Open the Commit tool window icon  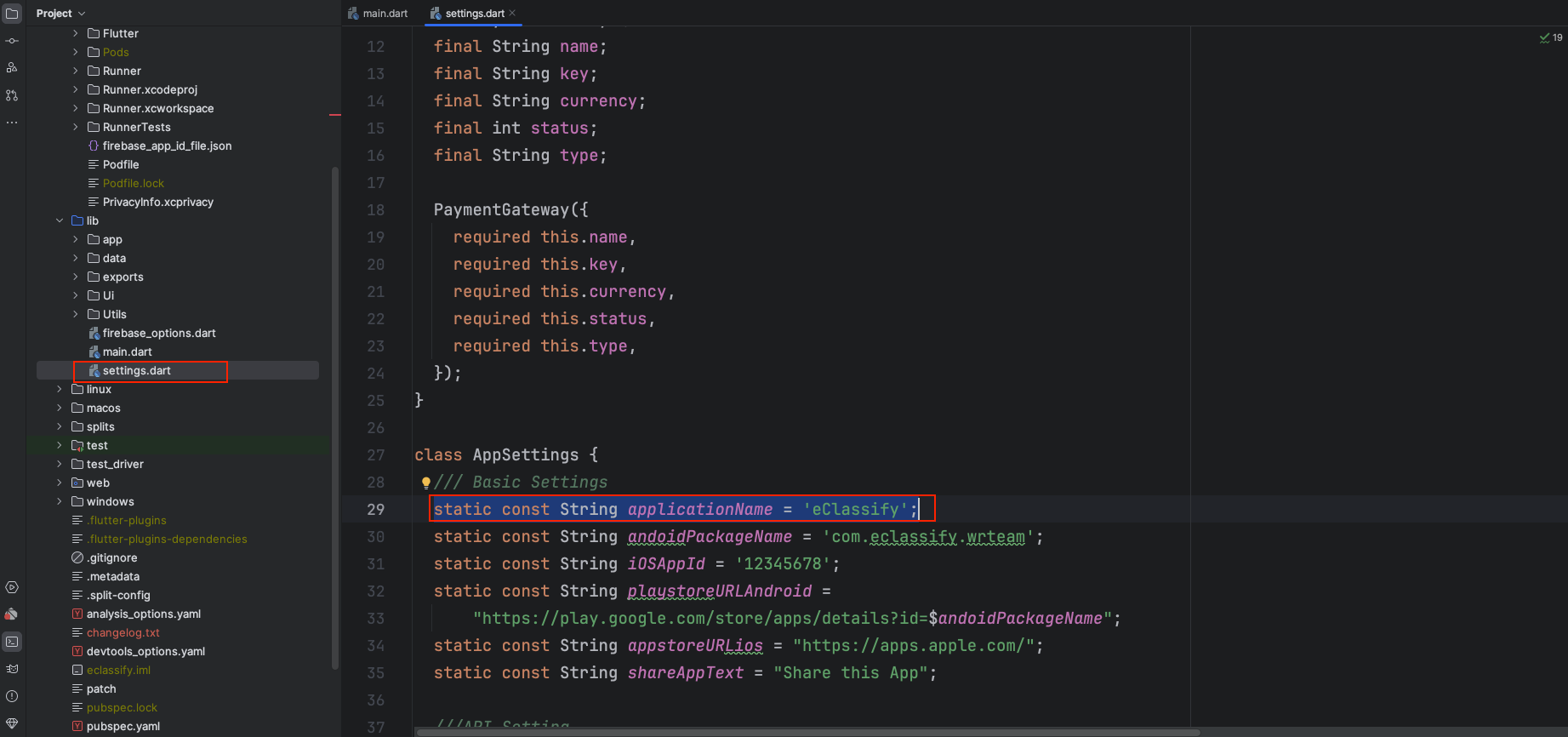pyautogui.click(x=12, y=41)
